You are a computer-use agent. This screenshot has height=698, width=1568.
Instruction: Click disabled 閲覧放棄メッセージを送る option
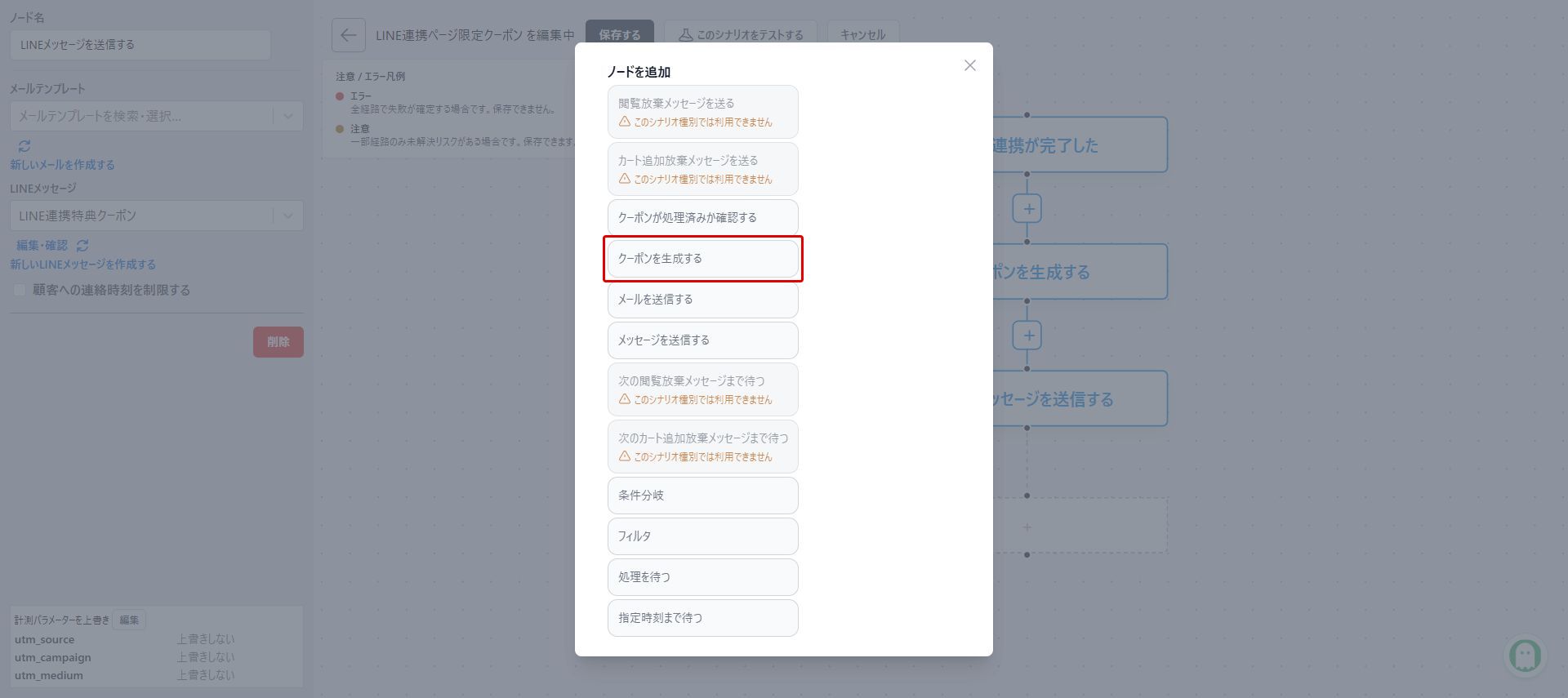click(702, 112)
